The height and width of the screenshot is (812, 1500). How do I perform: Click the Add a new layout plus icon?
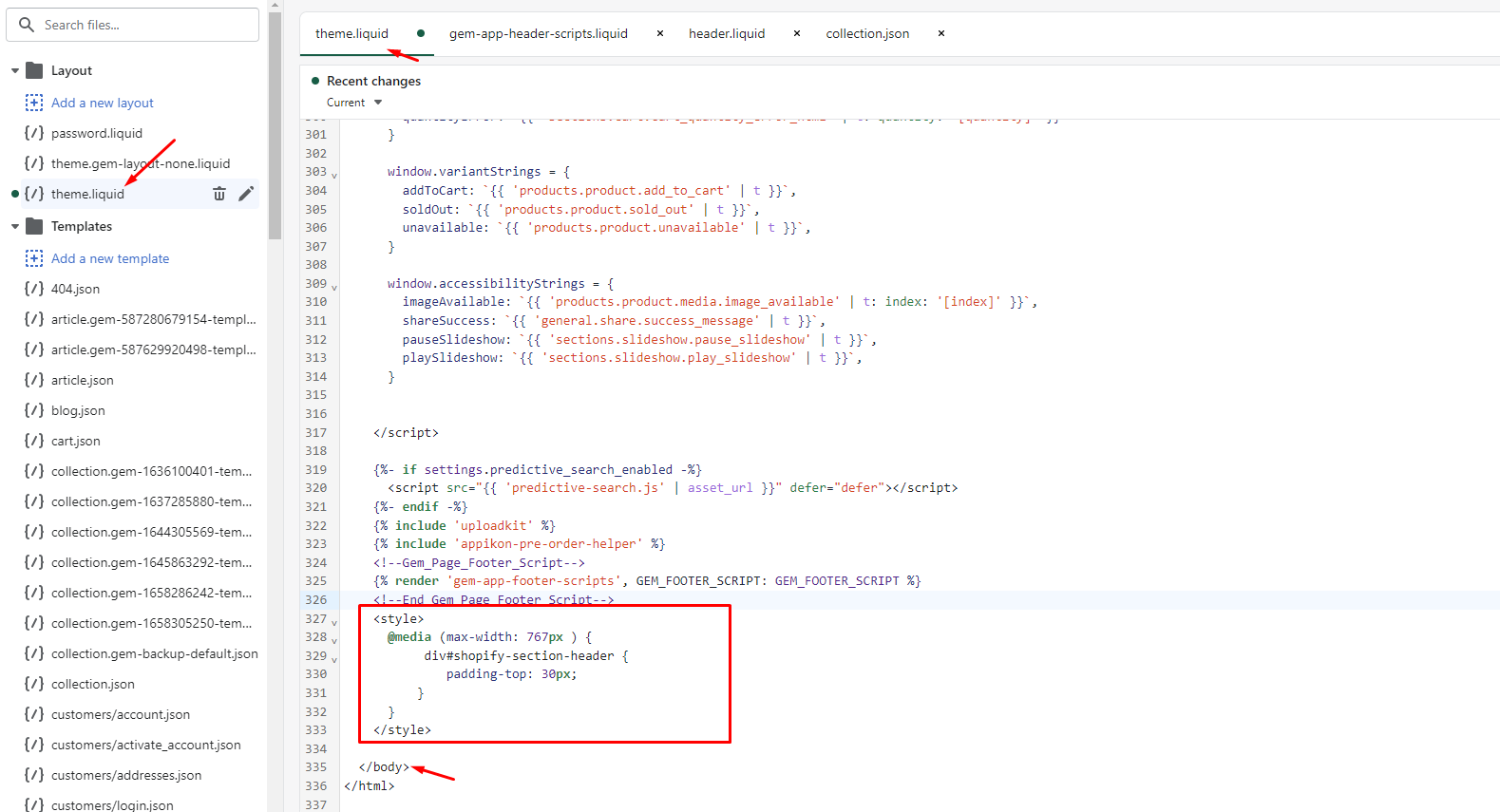coord(34,103)
